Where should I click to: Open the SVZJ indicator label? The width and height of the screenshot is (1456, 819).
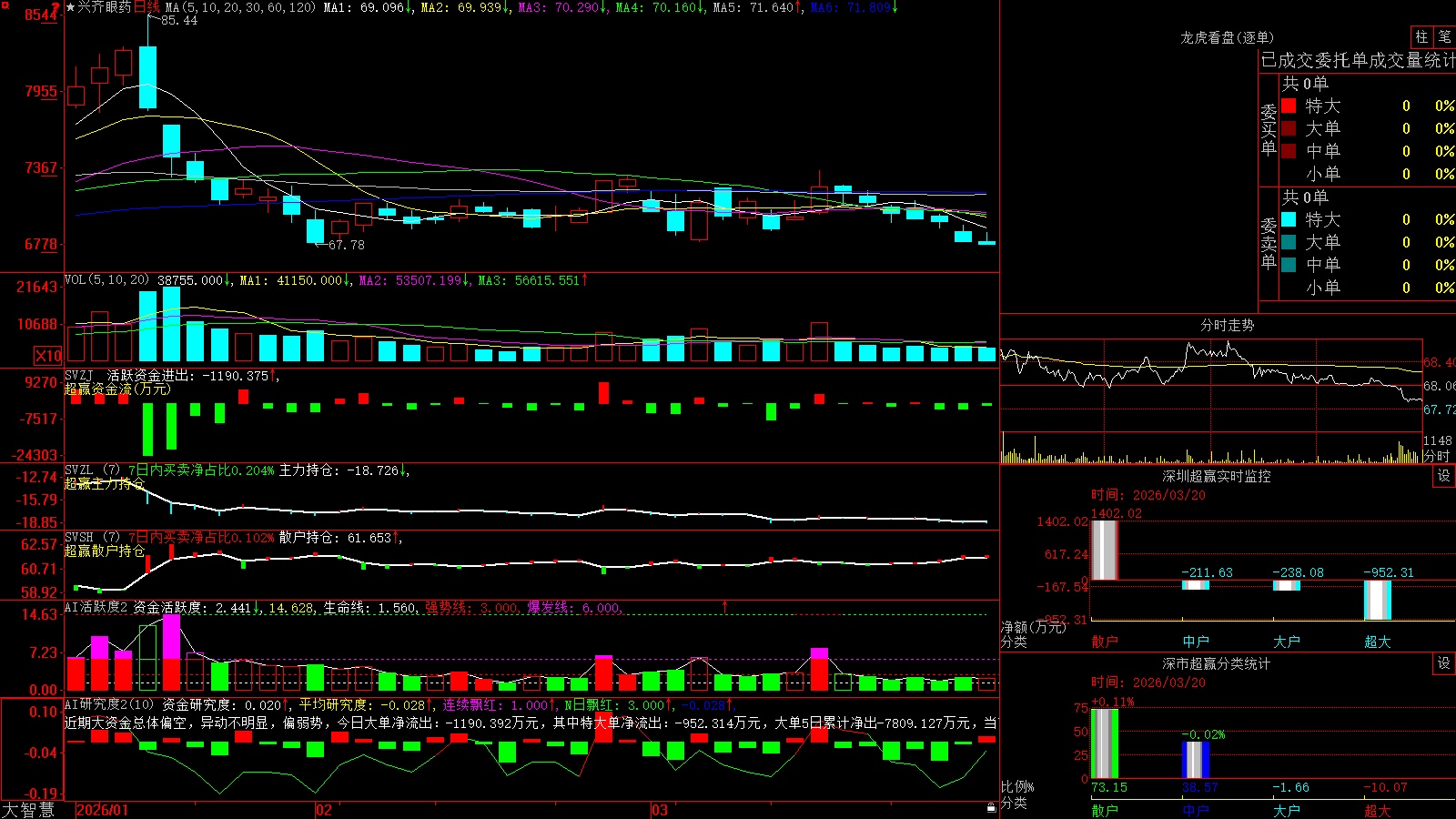tap(78, 375)
